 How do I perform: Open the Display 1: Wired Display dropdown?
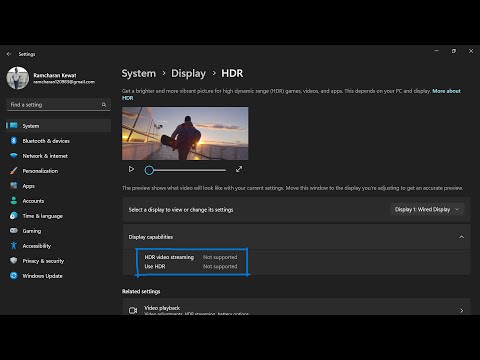427,209
